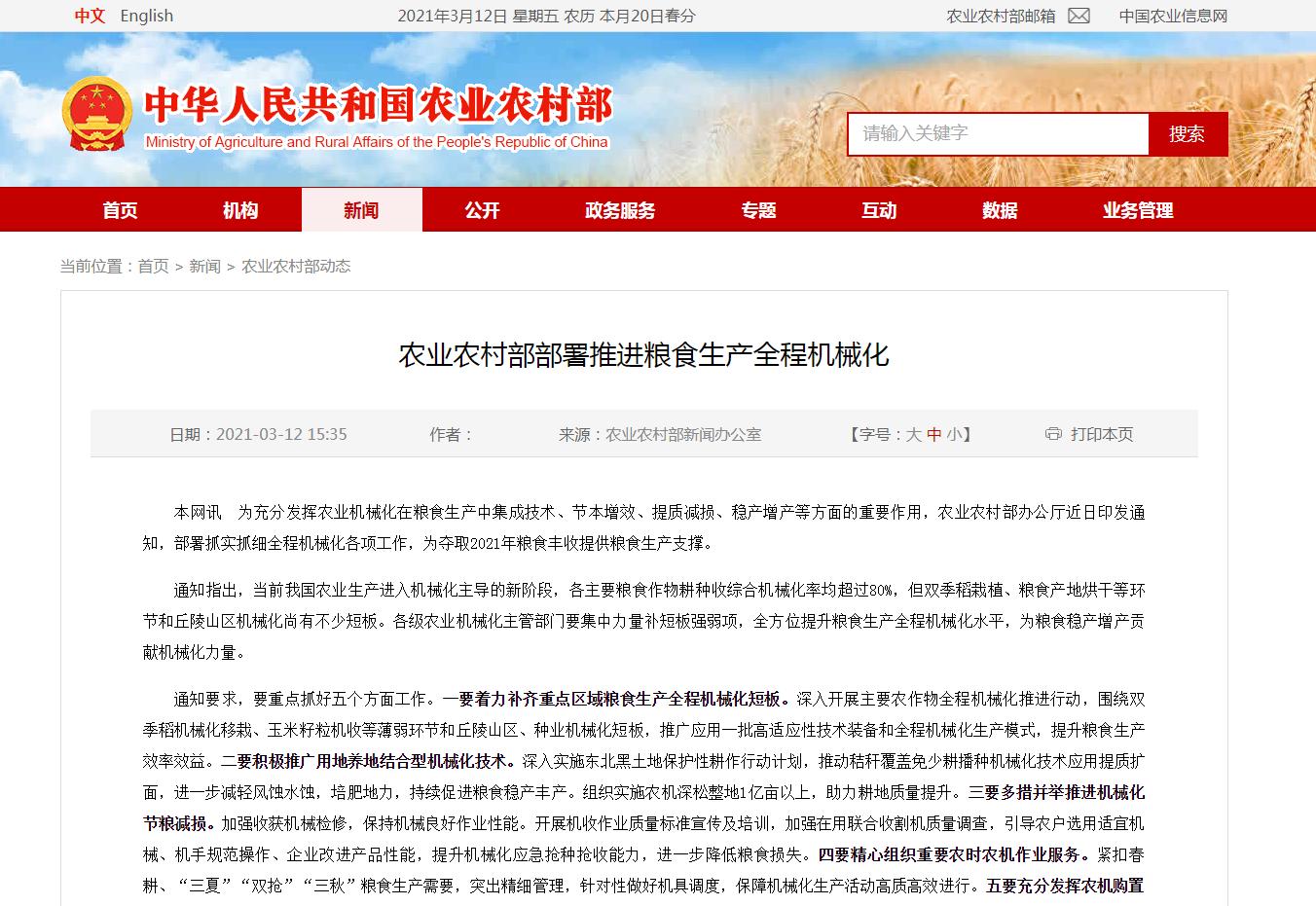The height and width of the screenshot is (906, 1316).
Task: Set font size to 小
Action: pos(954,434)
